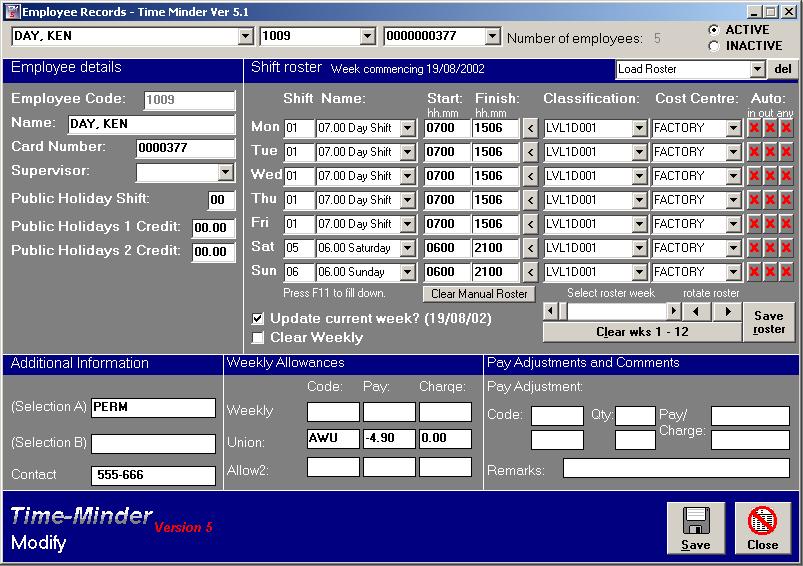Click the Sunday copy-time arrow button
803x566 pixels.
click(x=531, y=272)
